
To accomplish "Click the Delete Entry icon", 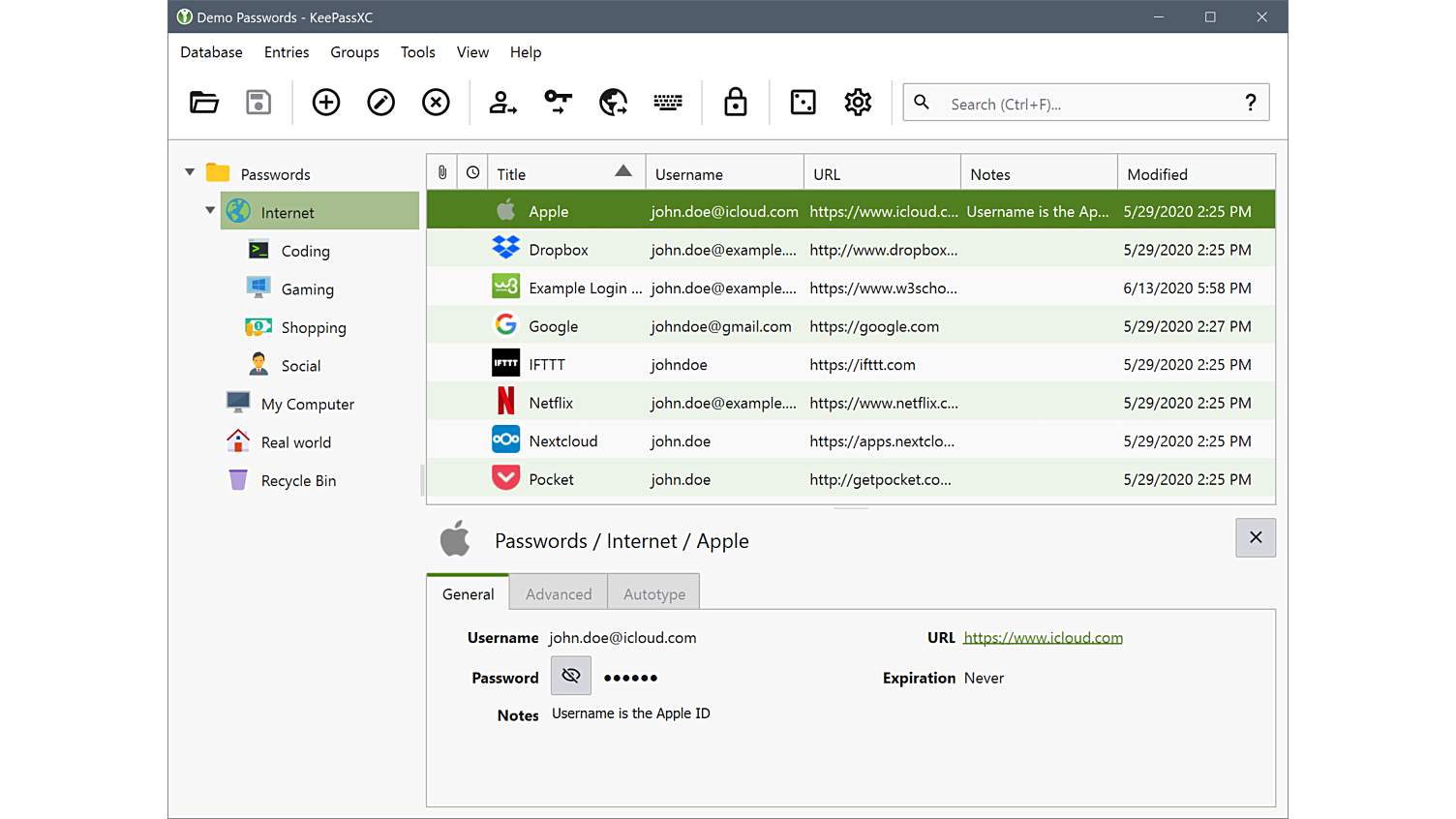I will point(436,102).
